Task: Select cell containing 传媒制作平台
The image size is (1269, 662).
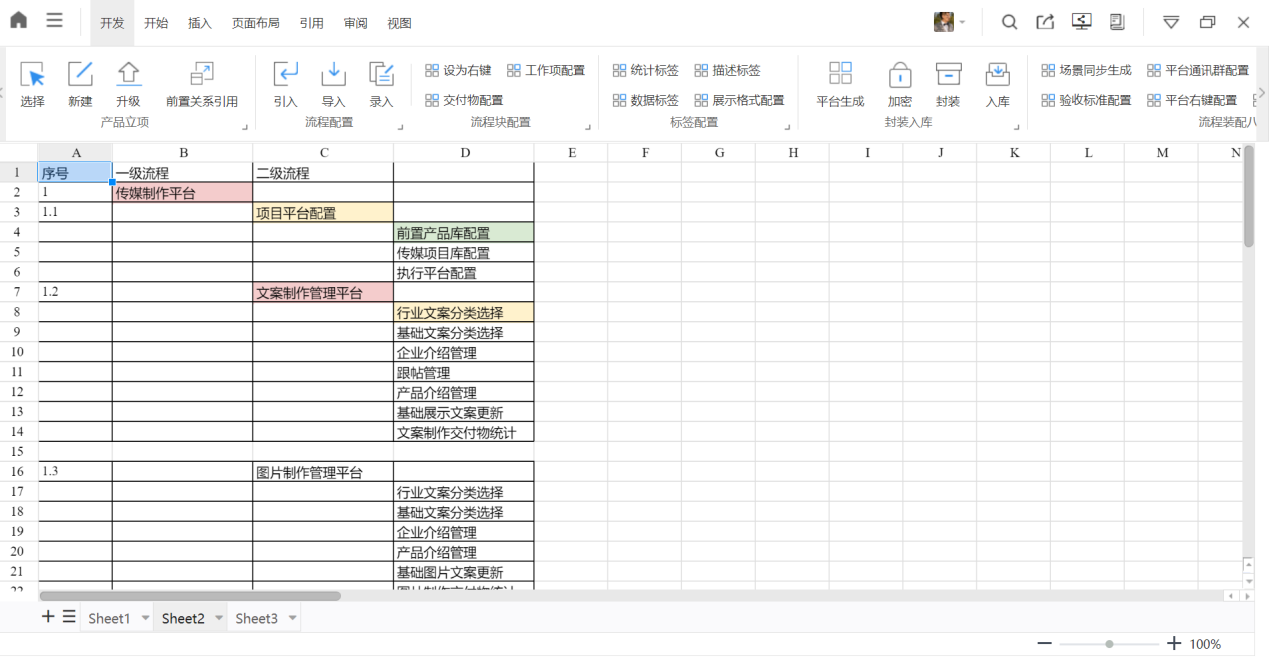Action: 182,193
